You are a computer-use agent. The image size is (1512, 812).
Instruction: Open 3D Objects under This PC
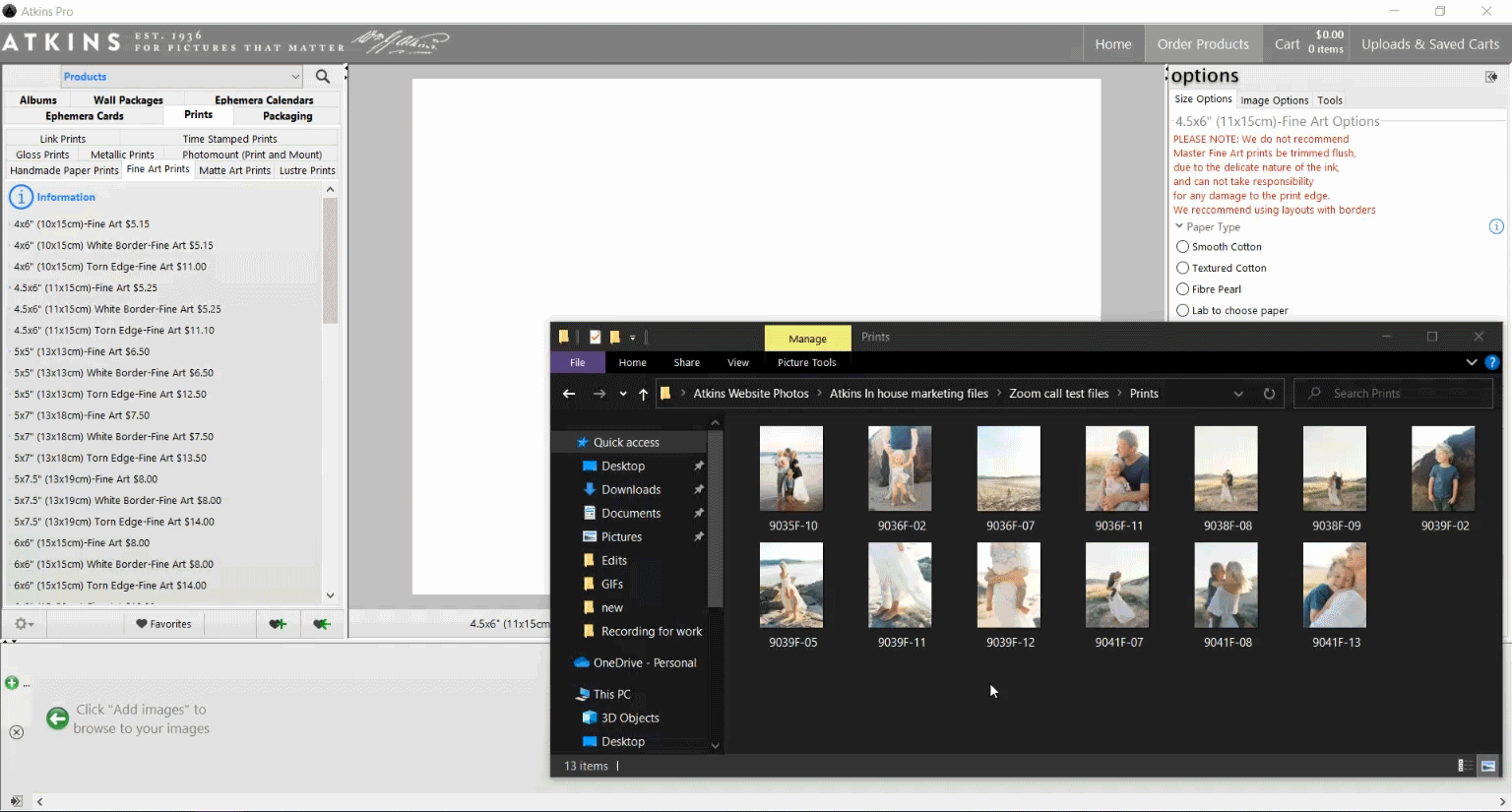(630, 718)
